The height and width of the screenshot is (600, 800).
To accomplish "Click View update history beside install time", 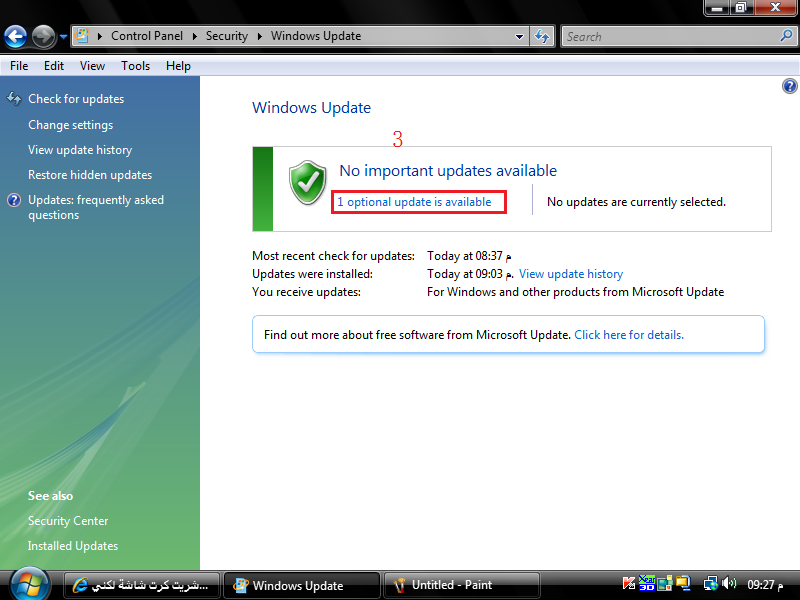I will (x=571, y=274).
